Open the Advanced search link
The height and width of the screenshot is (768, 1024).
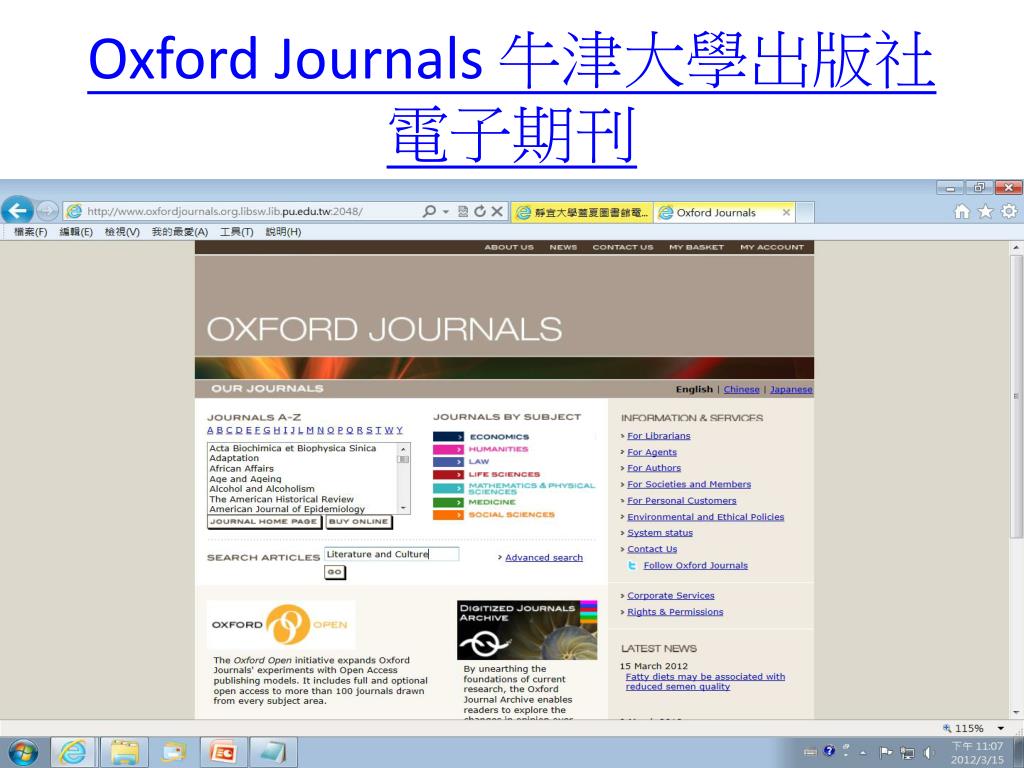[544, 558]
